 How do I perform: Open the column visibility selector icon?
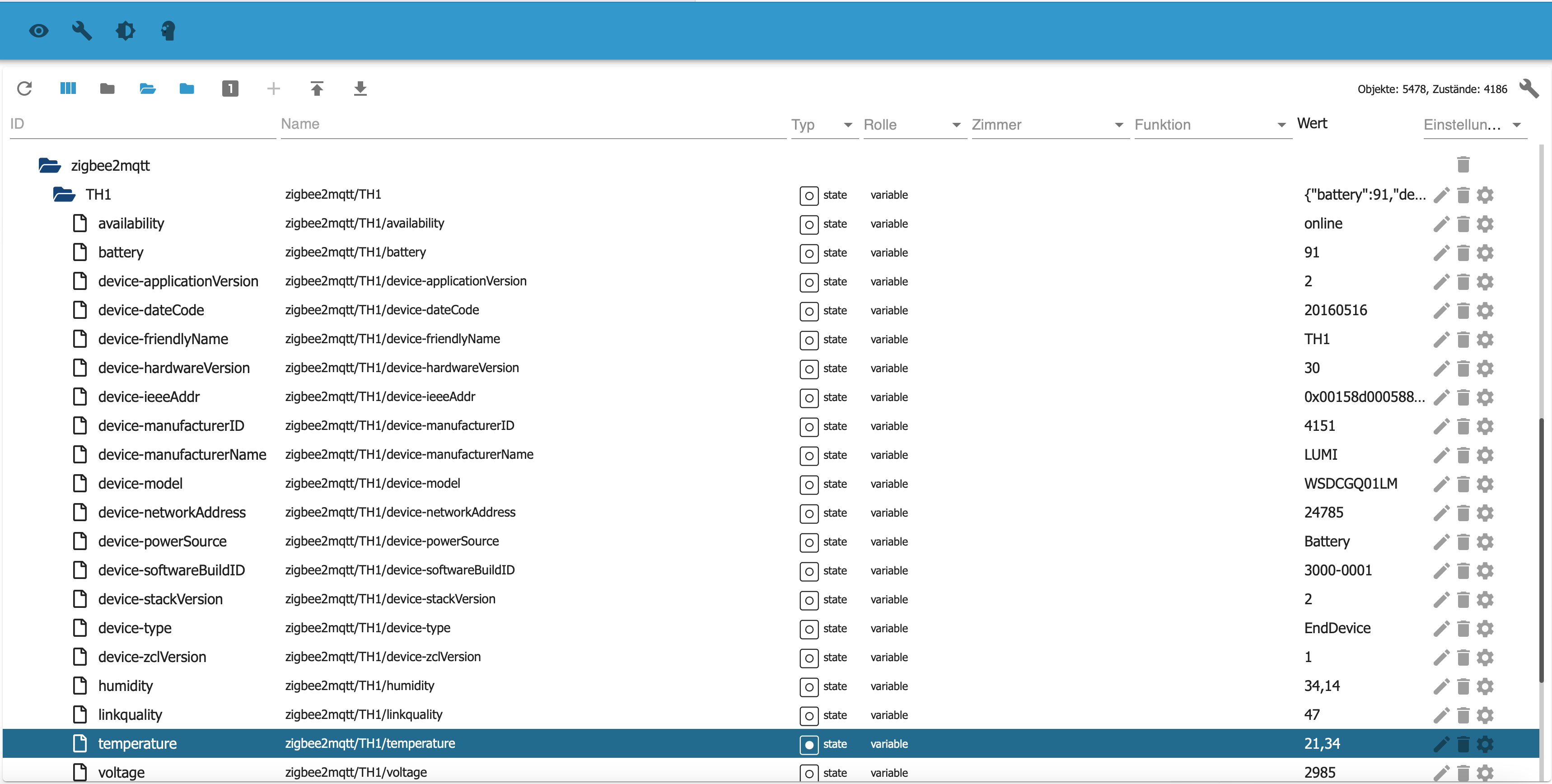pos(68,89)
